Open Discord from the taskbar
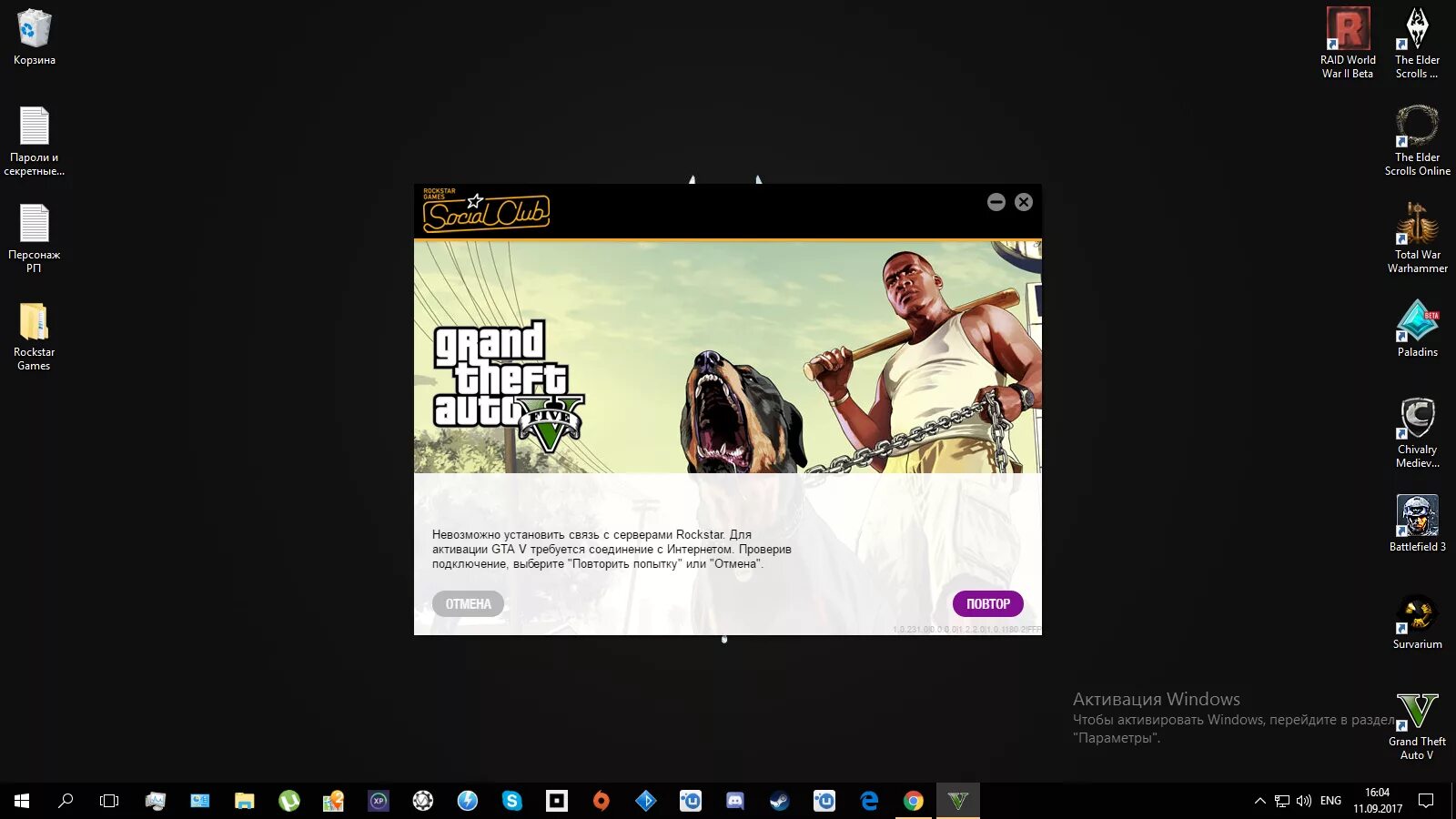The image size is (1456, 819). [x=734, y=801]
